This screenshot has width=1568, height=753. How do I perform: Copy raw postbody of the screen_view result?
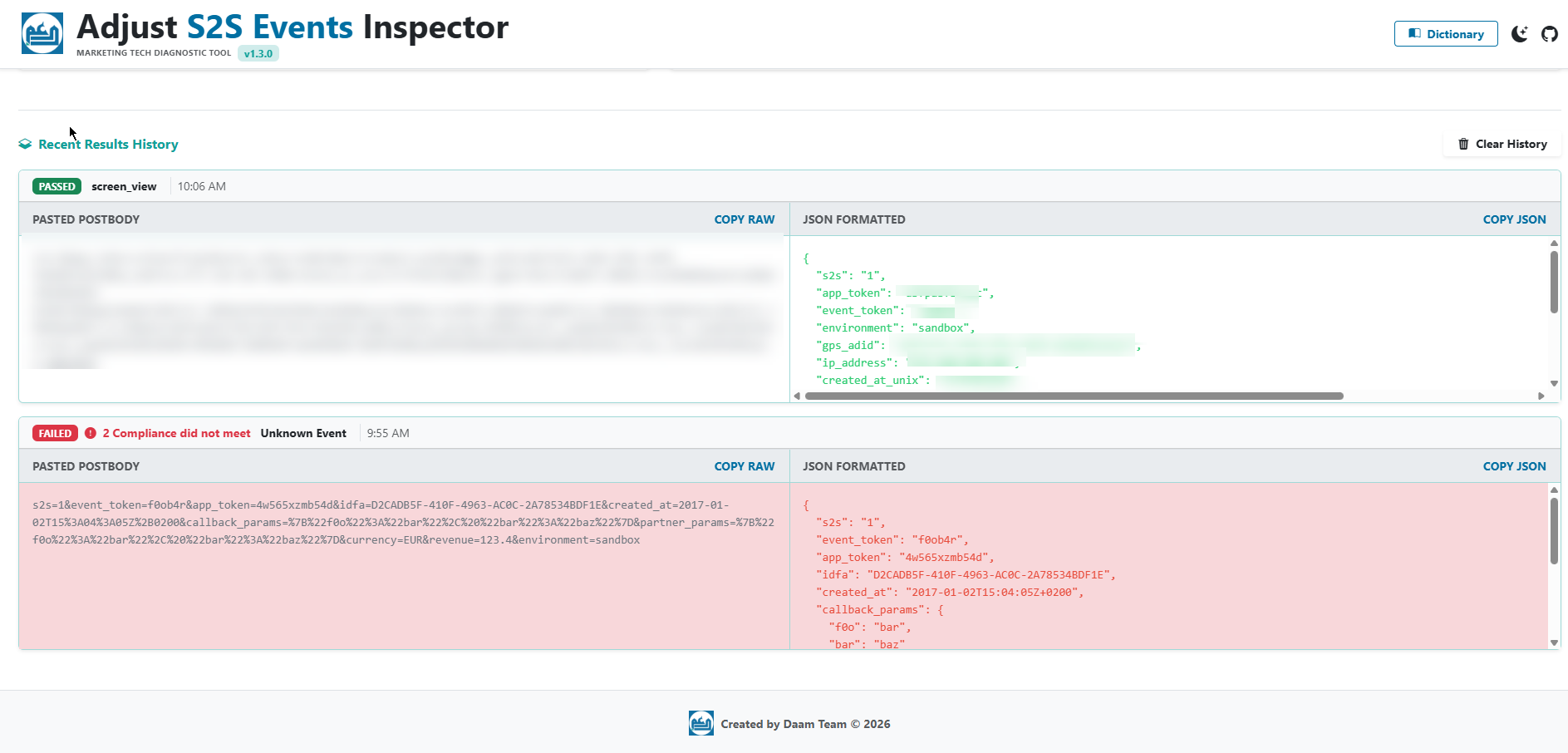tap(745, 219)
